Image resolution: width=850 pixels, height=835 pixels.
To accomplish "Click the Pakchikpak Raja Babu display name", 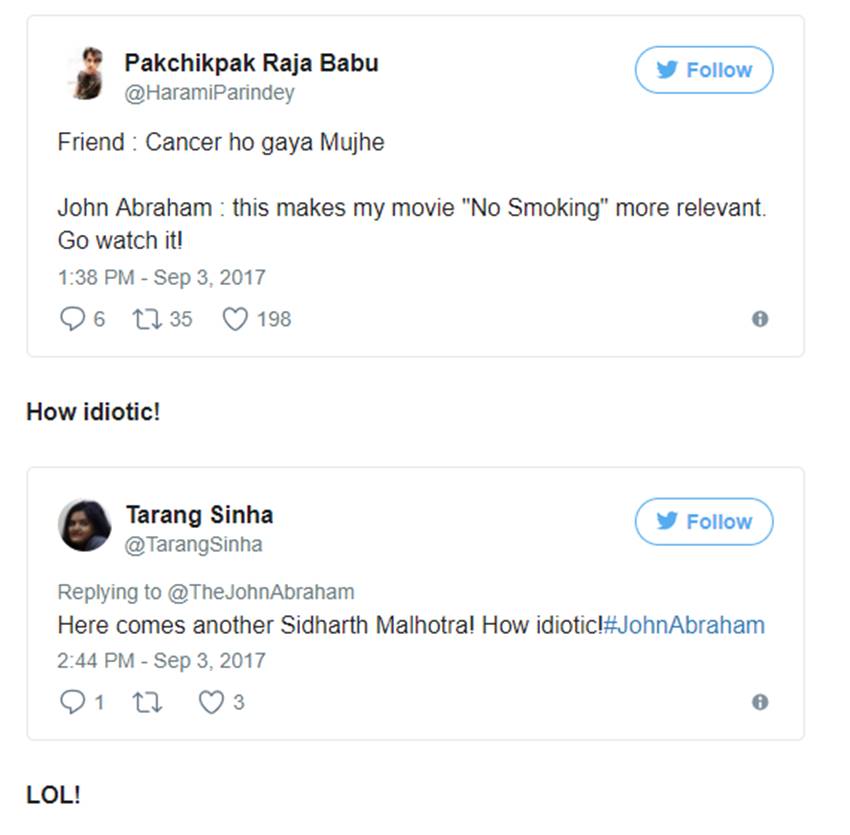I will (251, 63).
